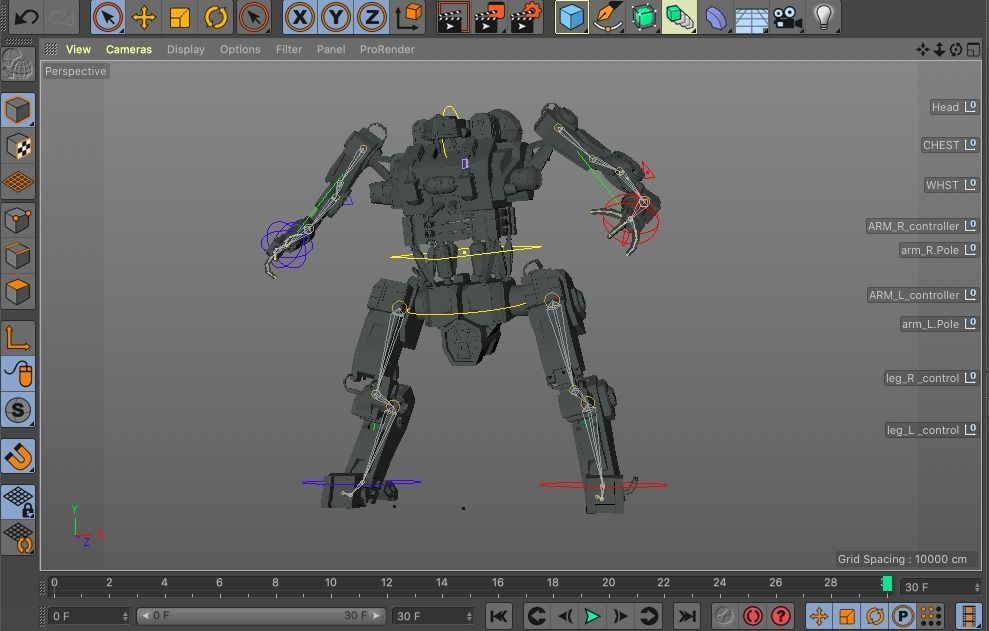Go to start of animation
Viewport: 989px width, 631px height.
click(498, 616)
